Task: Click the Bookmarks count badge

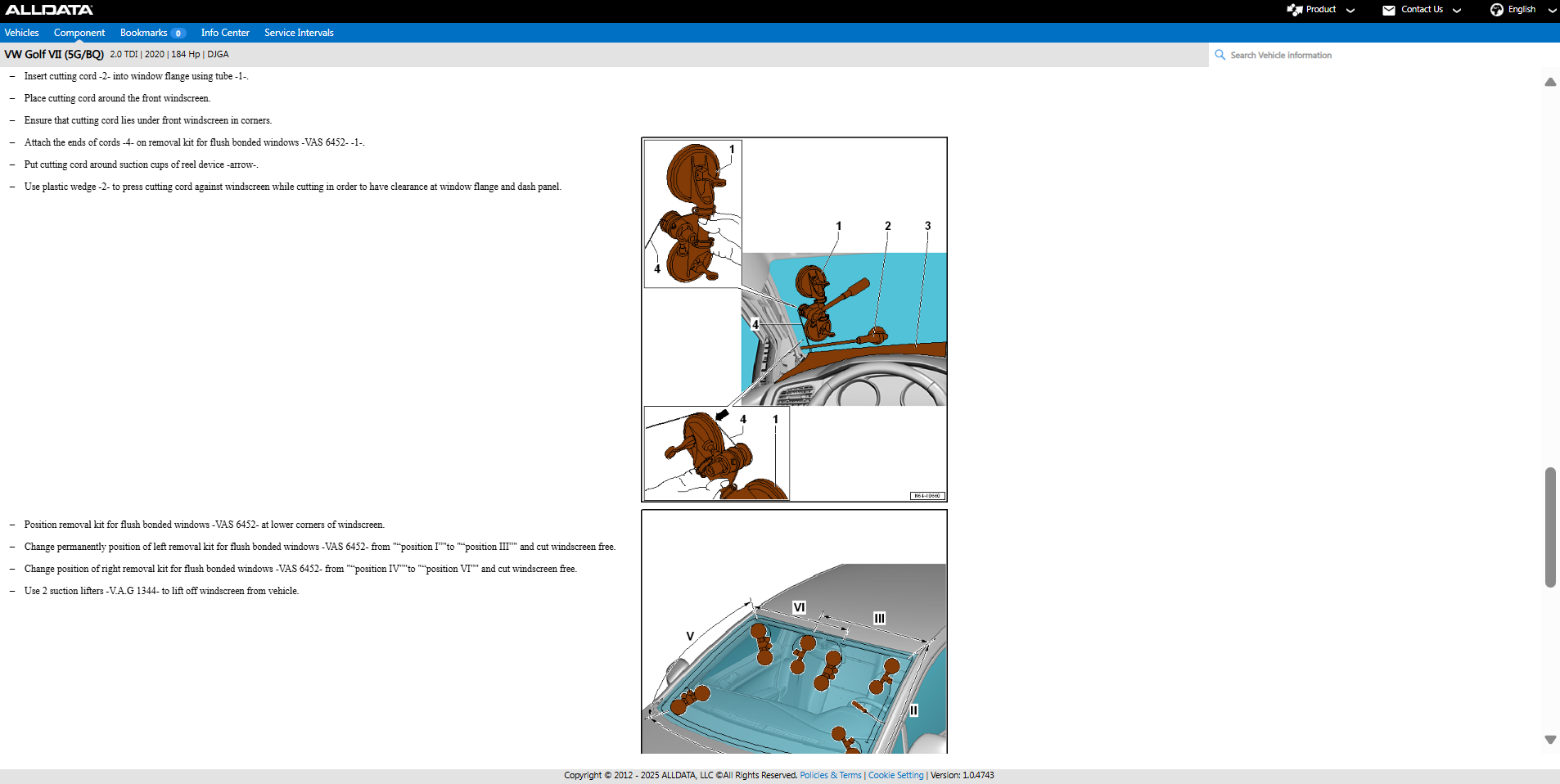Action: click(x=178, y=34)
